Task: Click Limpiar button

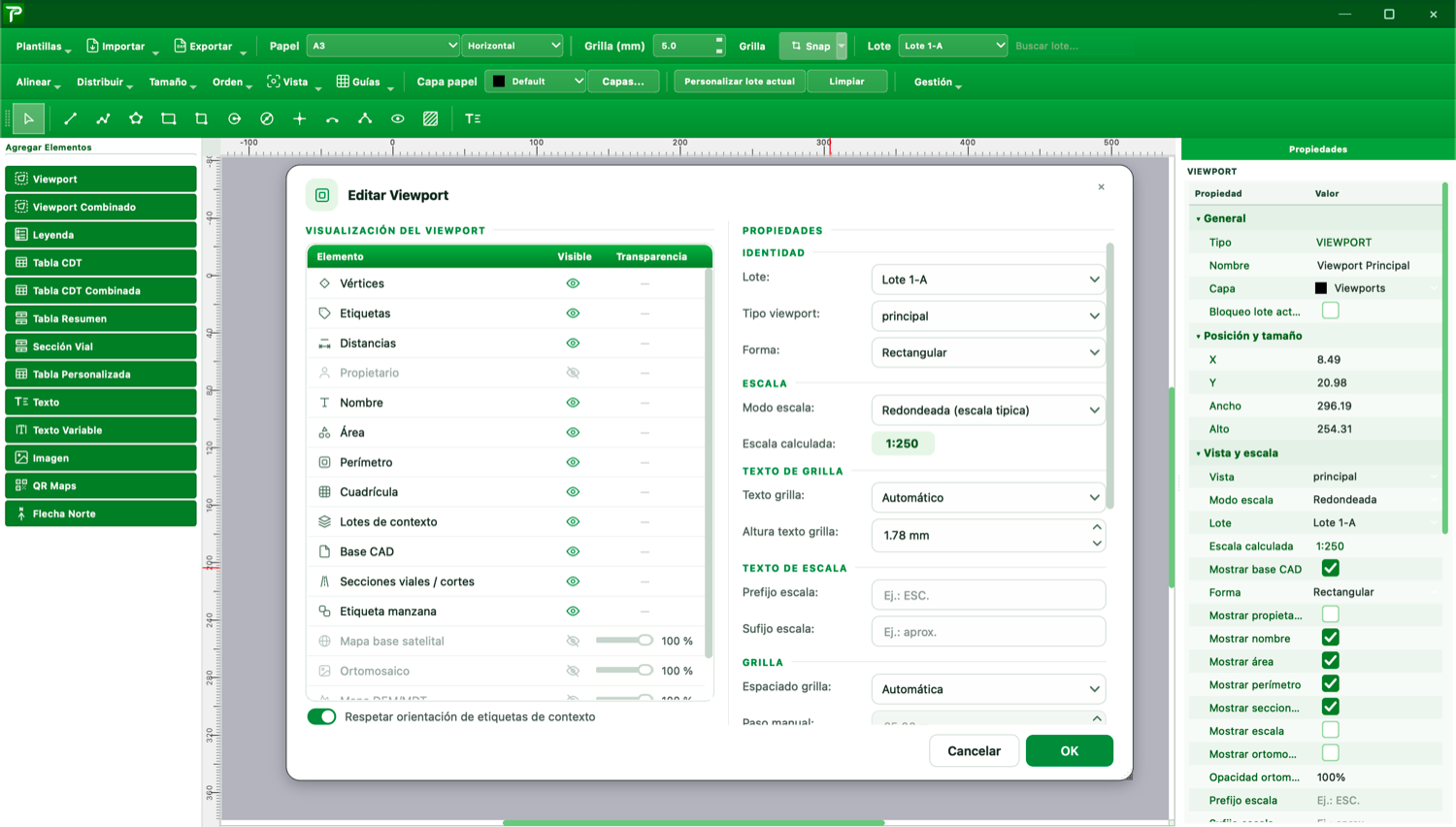Action: pos(846,82)
